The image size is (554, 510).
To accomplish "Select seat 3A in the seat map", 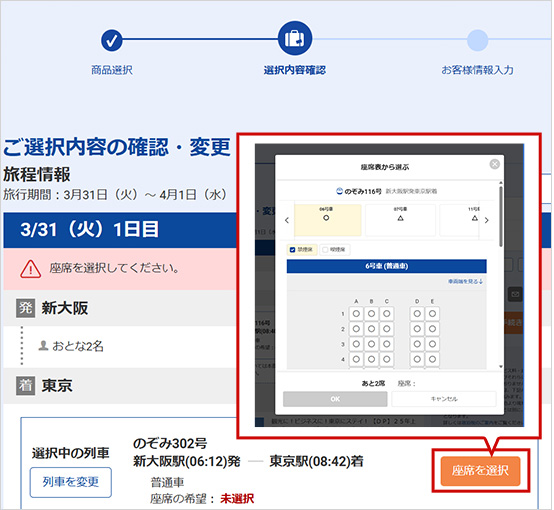I will pyautogui.click(x=356, y=344).
